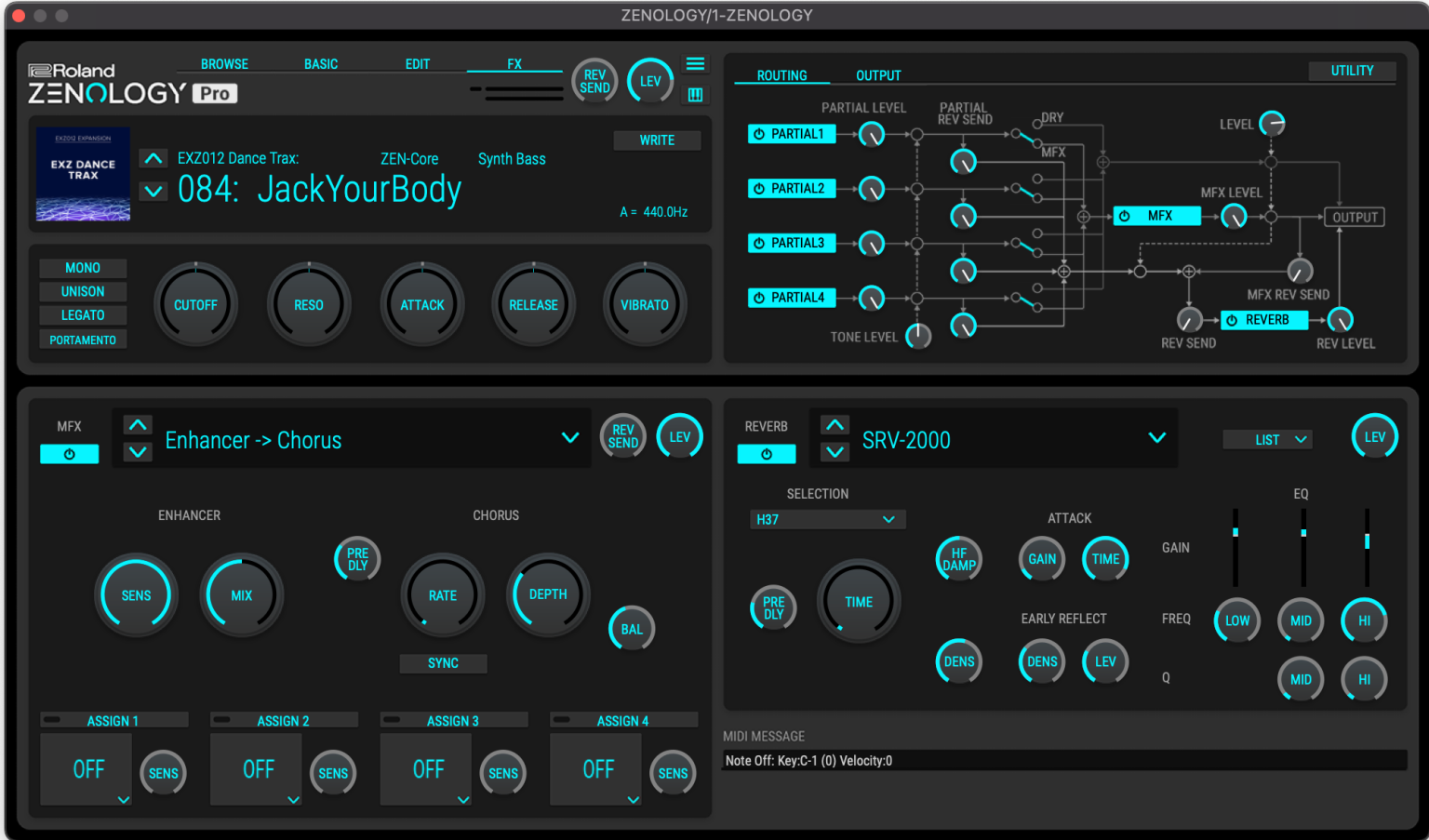Click the MFX LEVEL knob in the routing diagram
This screenshot has width=1429, height=840.
1234,216
